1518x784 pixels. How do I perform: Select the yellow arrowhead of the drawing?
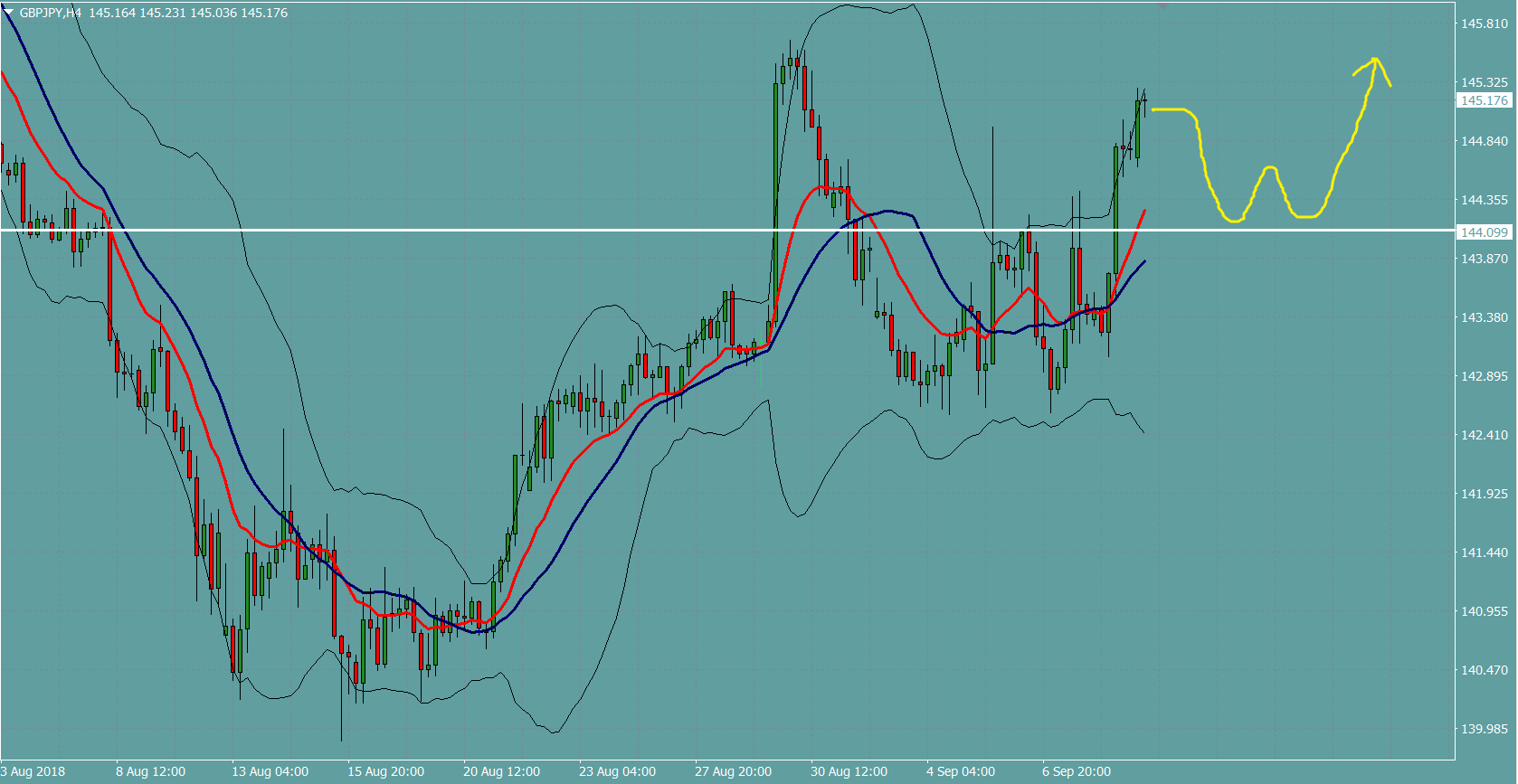[1375, 61]
